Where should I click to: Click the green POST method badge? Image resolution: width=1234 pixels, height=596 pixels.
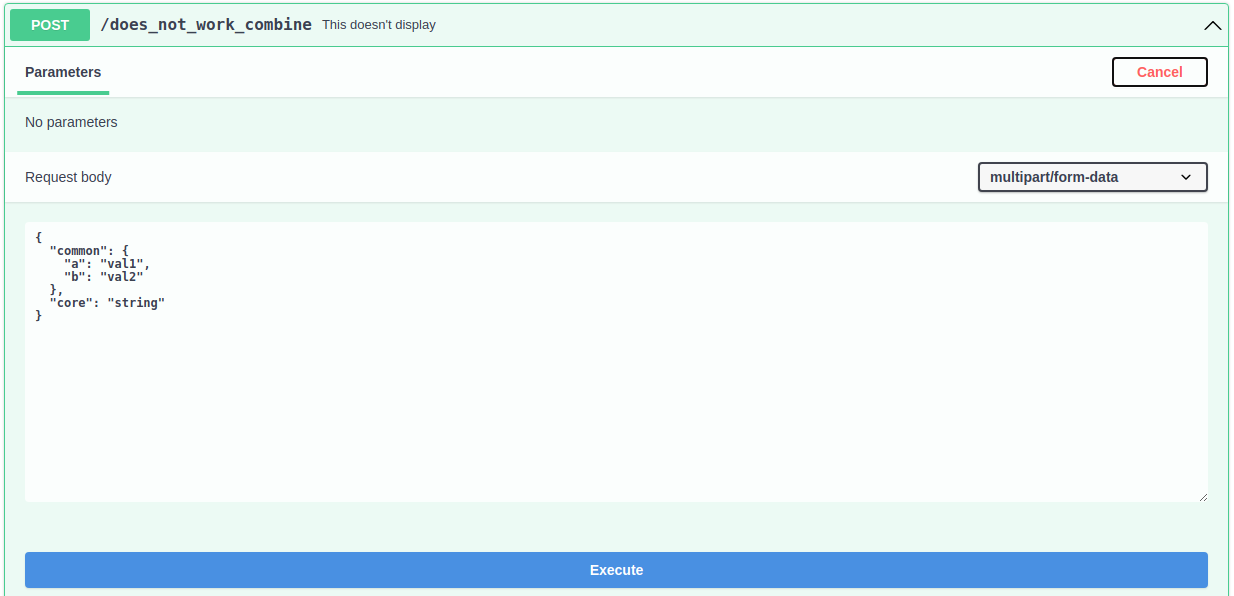[x=49, y=24]
